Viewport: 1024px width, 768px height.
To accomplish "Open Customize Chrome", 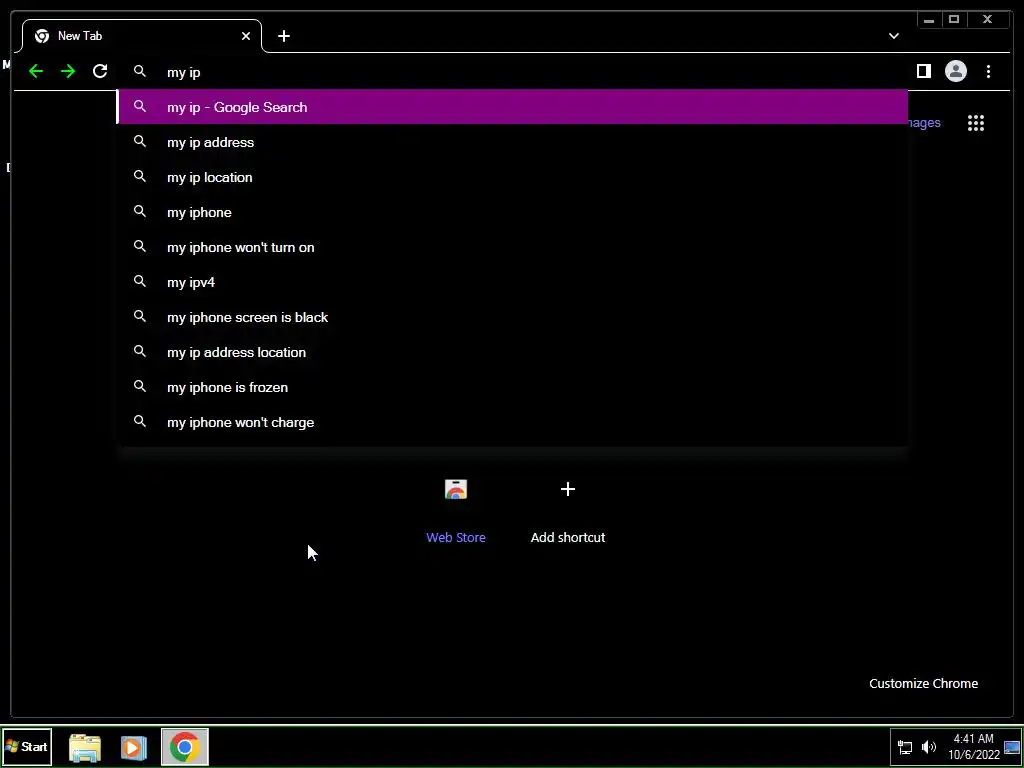I will (923, 683).
